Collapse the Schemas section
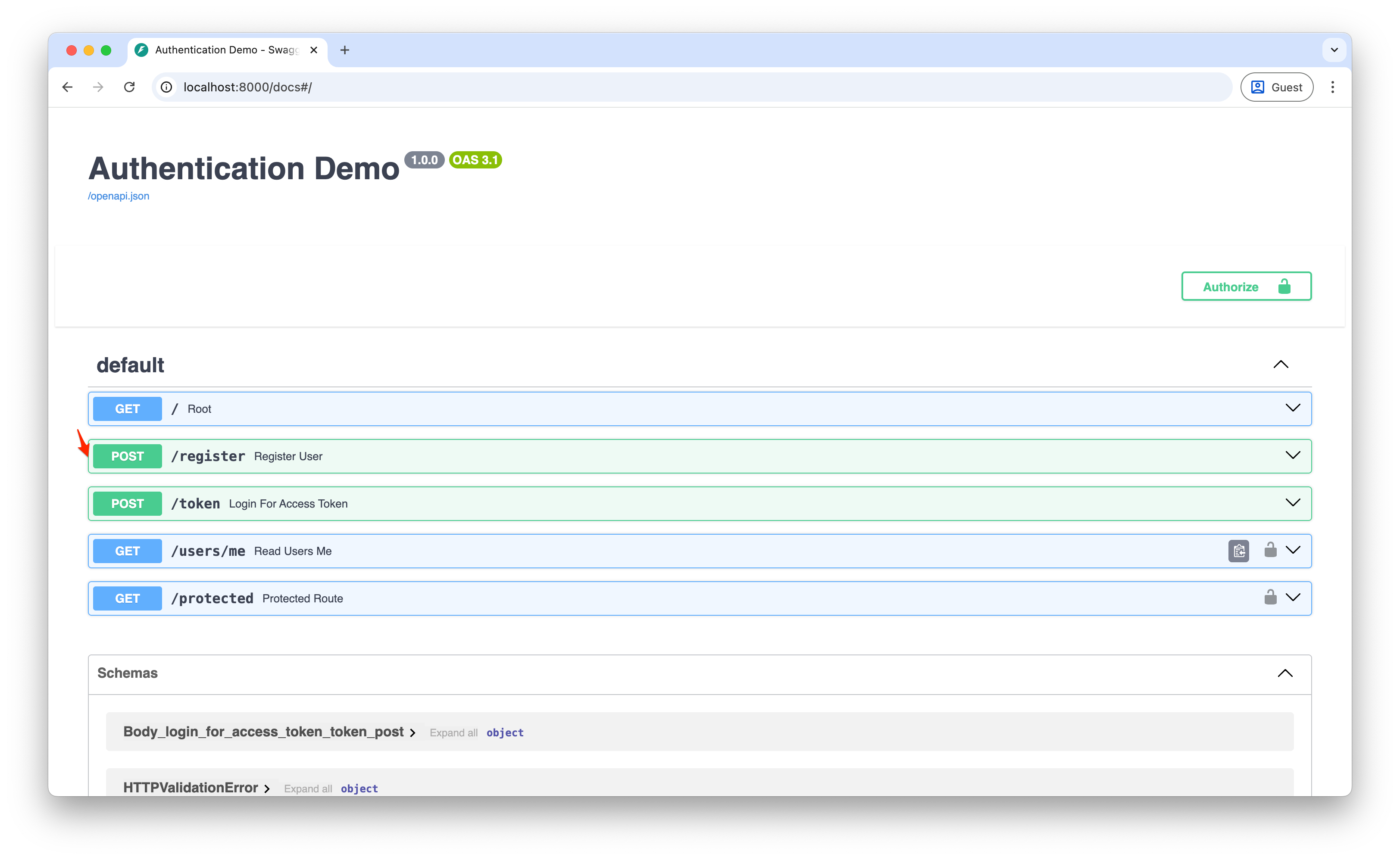The height and width of the screenshot is (860, 1400). (x=1285, y=673)
